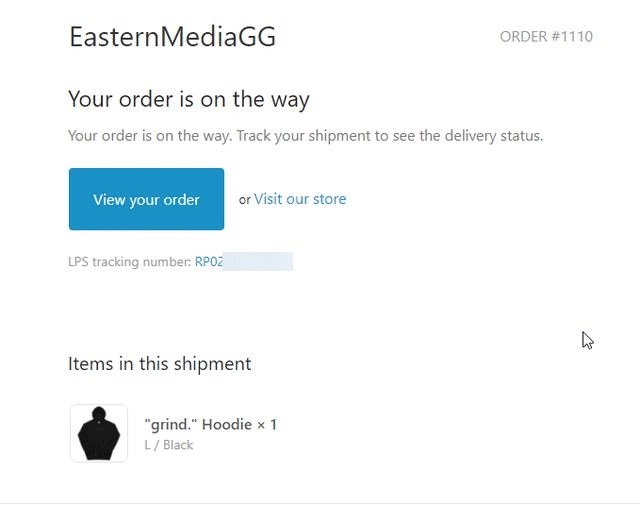This screenshot has height=505, width=640.
Task: Click the Your order is on the way heading
Action: 189,99
